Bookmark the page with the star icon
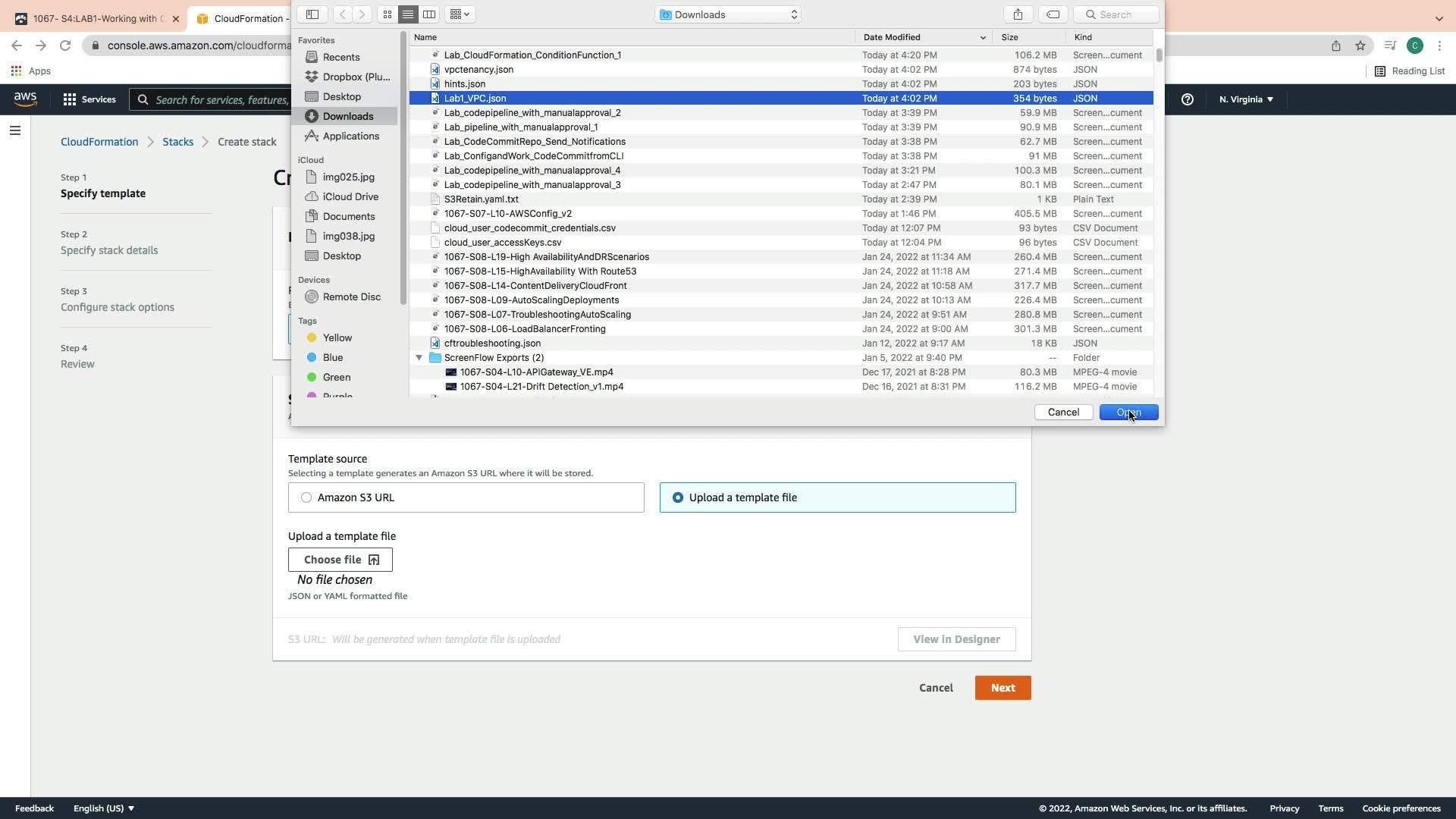The height and width of the screenshot is (819, 1456). tap(1360, 45)
